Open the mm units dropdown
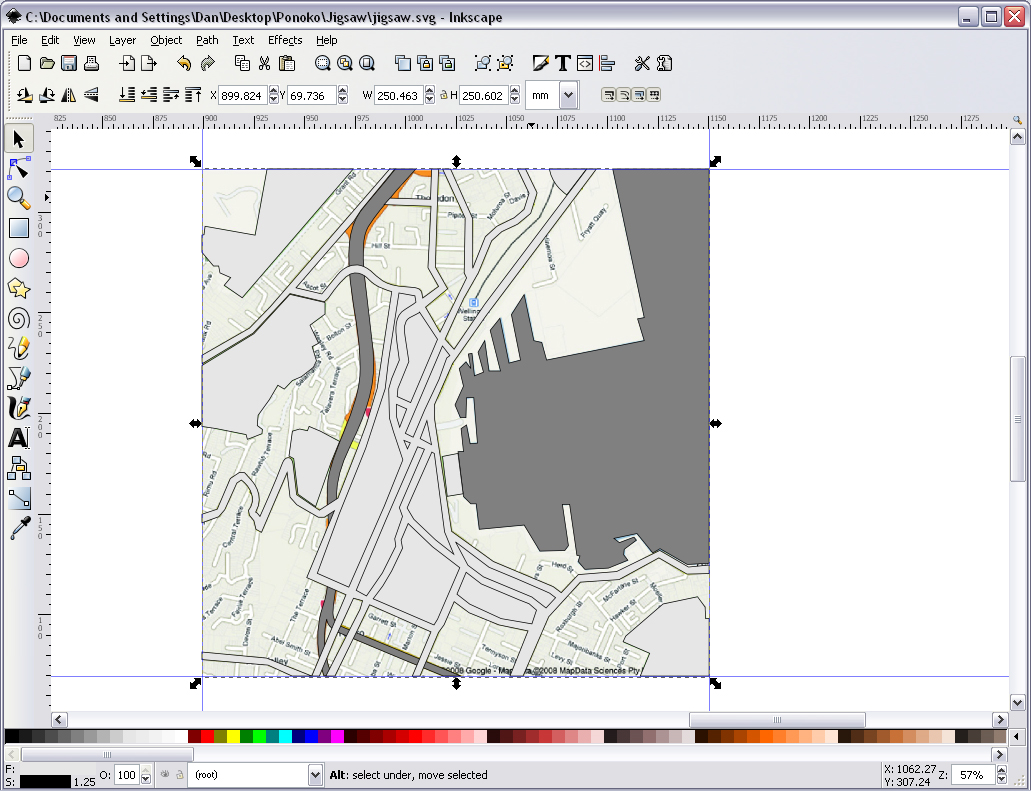Viewport: 1031px width, 792px height. 569,95
